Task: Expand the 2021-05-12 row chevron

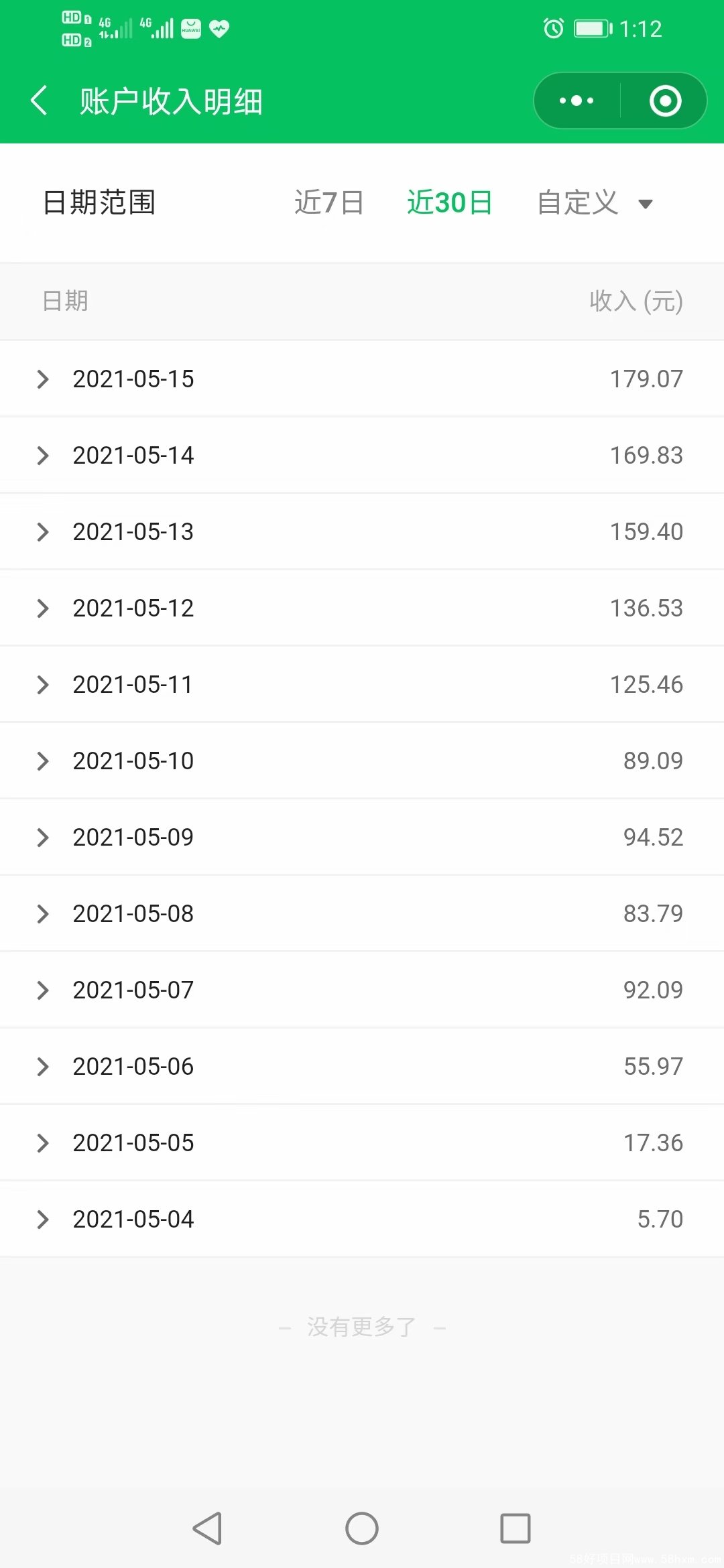Action: point(43,608)
